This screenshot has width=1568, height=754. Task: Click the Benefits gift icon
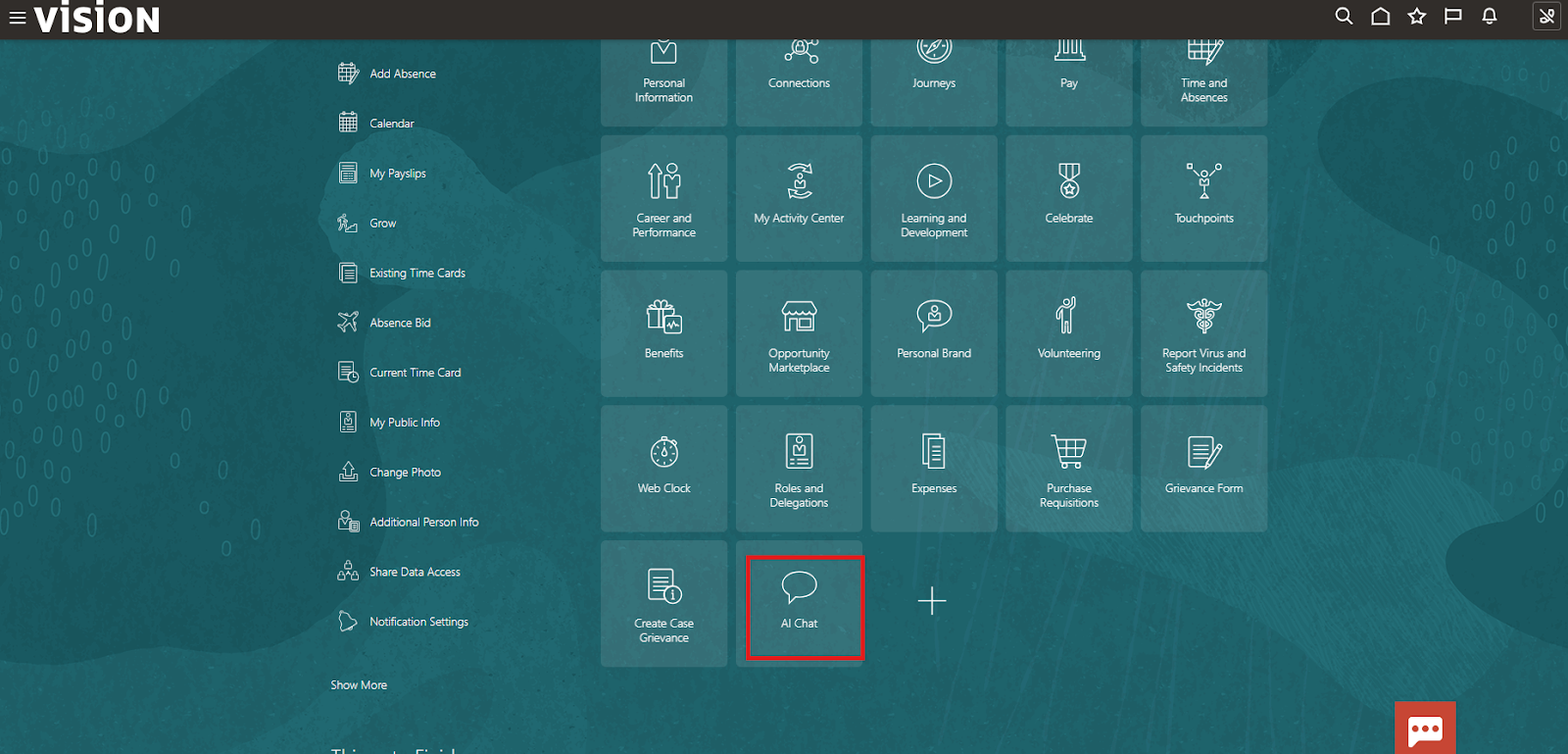click(x=663, y=317)
